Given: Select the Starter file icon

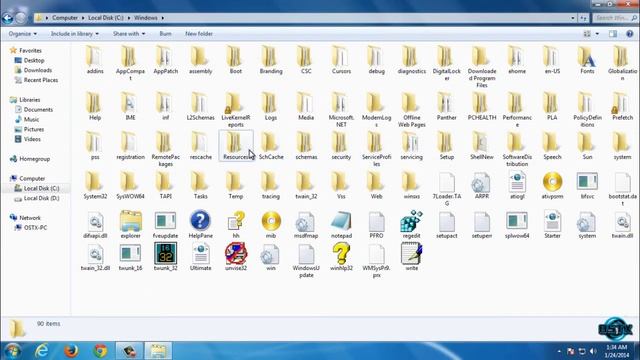Looking at the screenshot, I should click(552, 221).
